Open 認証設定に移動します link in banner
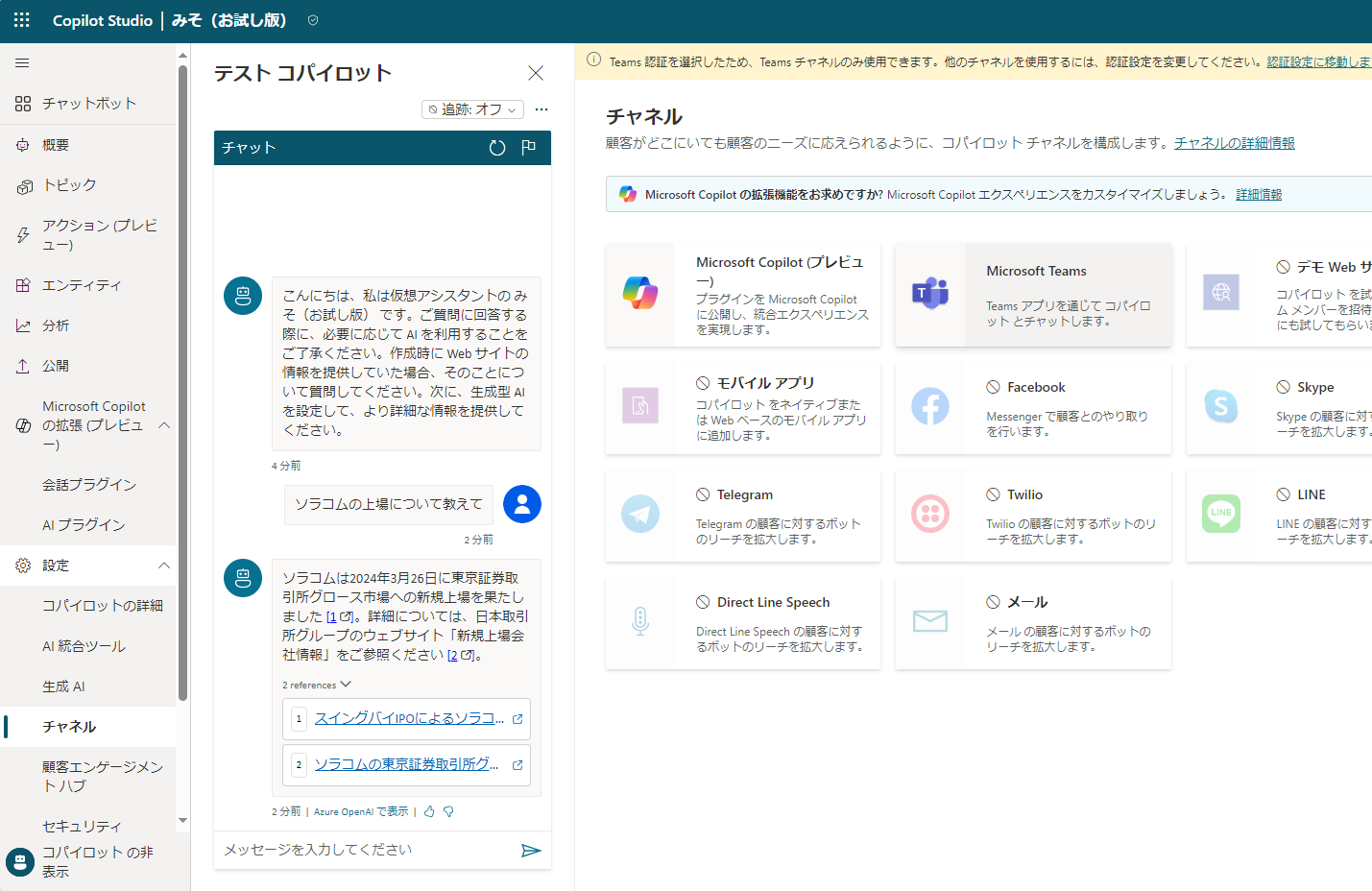 (1319, 61)
